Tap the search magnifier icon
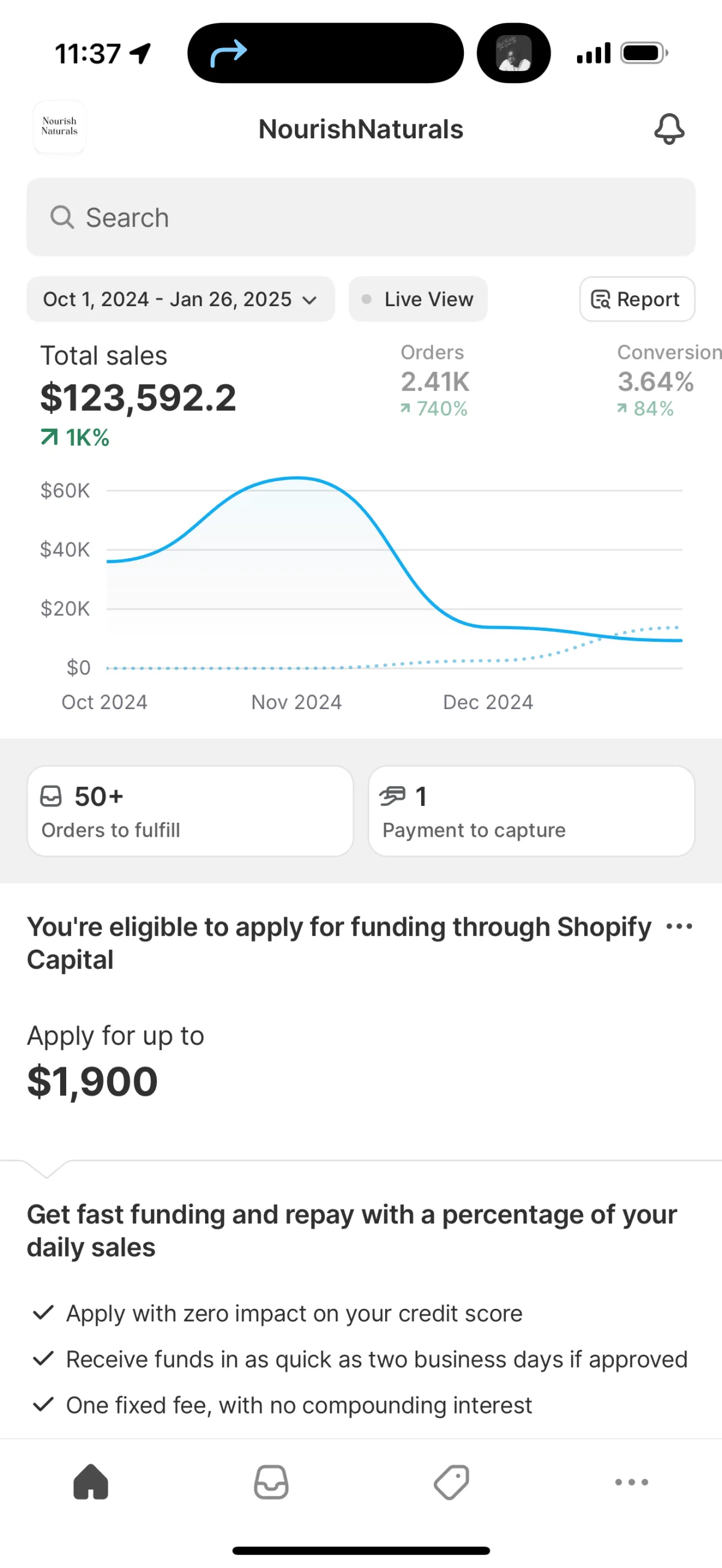The height and width of the screenshot is (1568, 722). click(62, 217)
